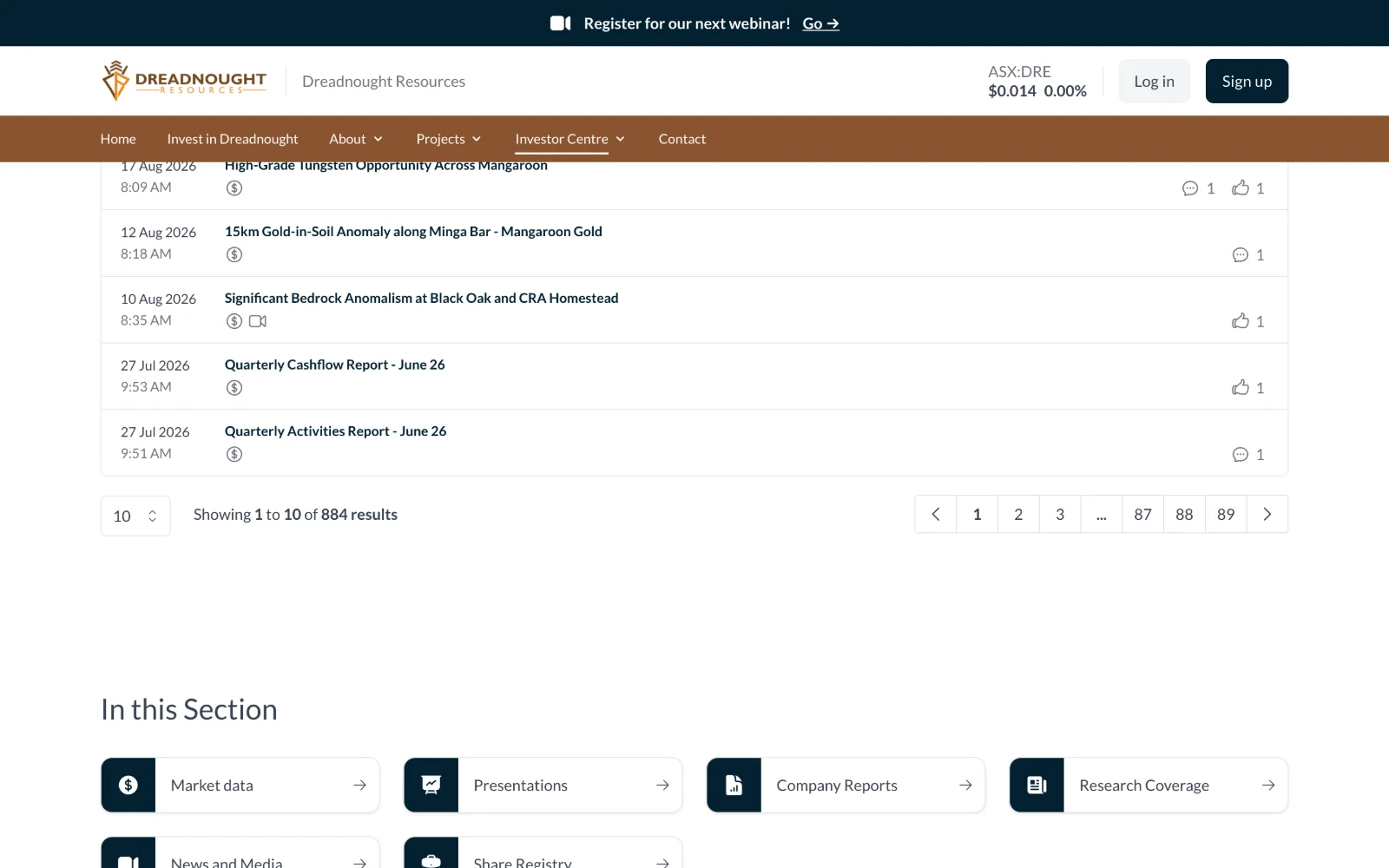1389x868 pixels.
Task: Go to results page 88
Action: [1184, 515]
